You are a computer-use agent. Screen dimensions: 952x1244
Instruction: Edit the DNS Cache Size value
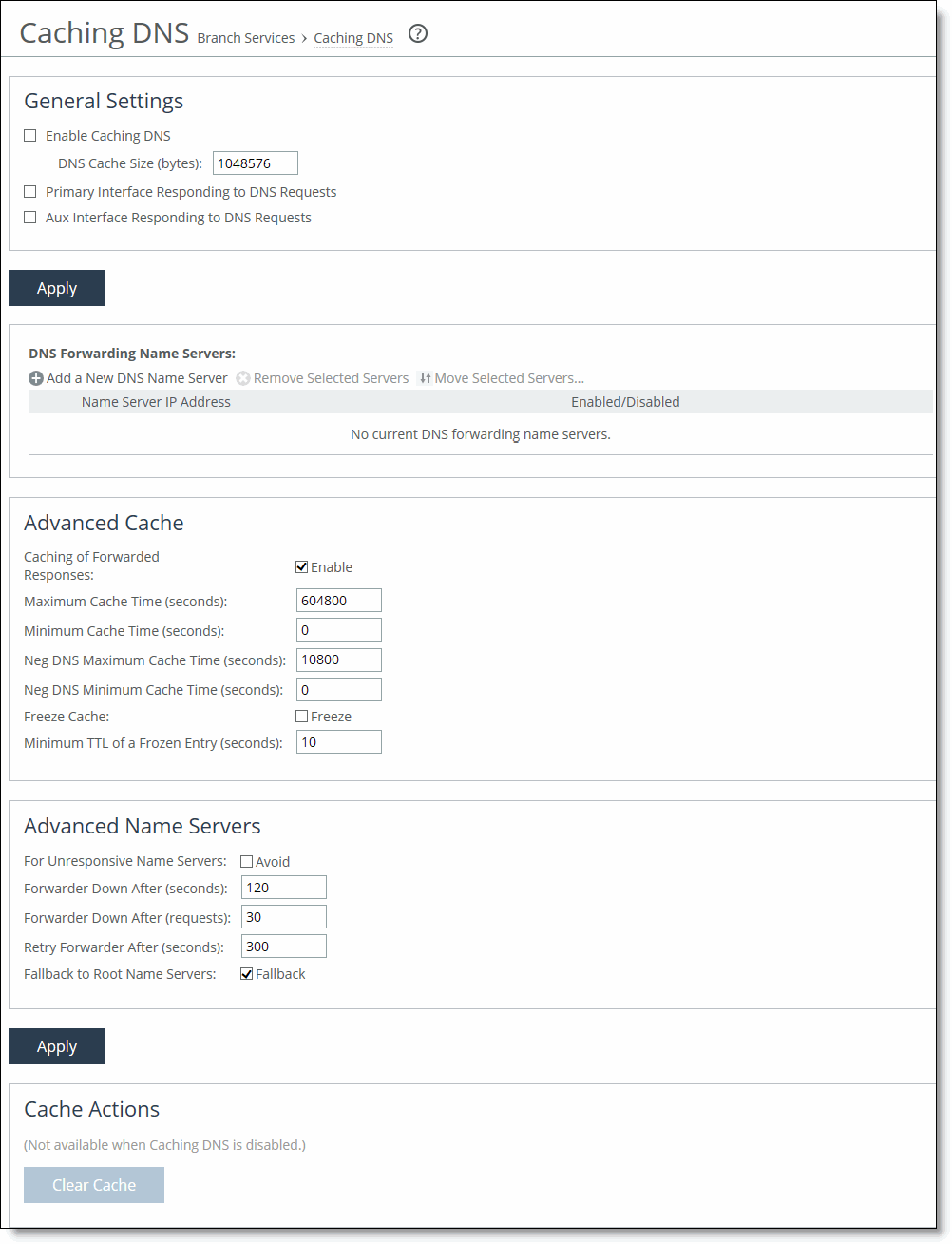[x=255, y=163]
